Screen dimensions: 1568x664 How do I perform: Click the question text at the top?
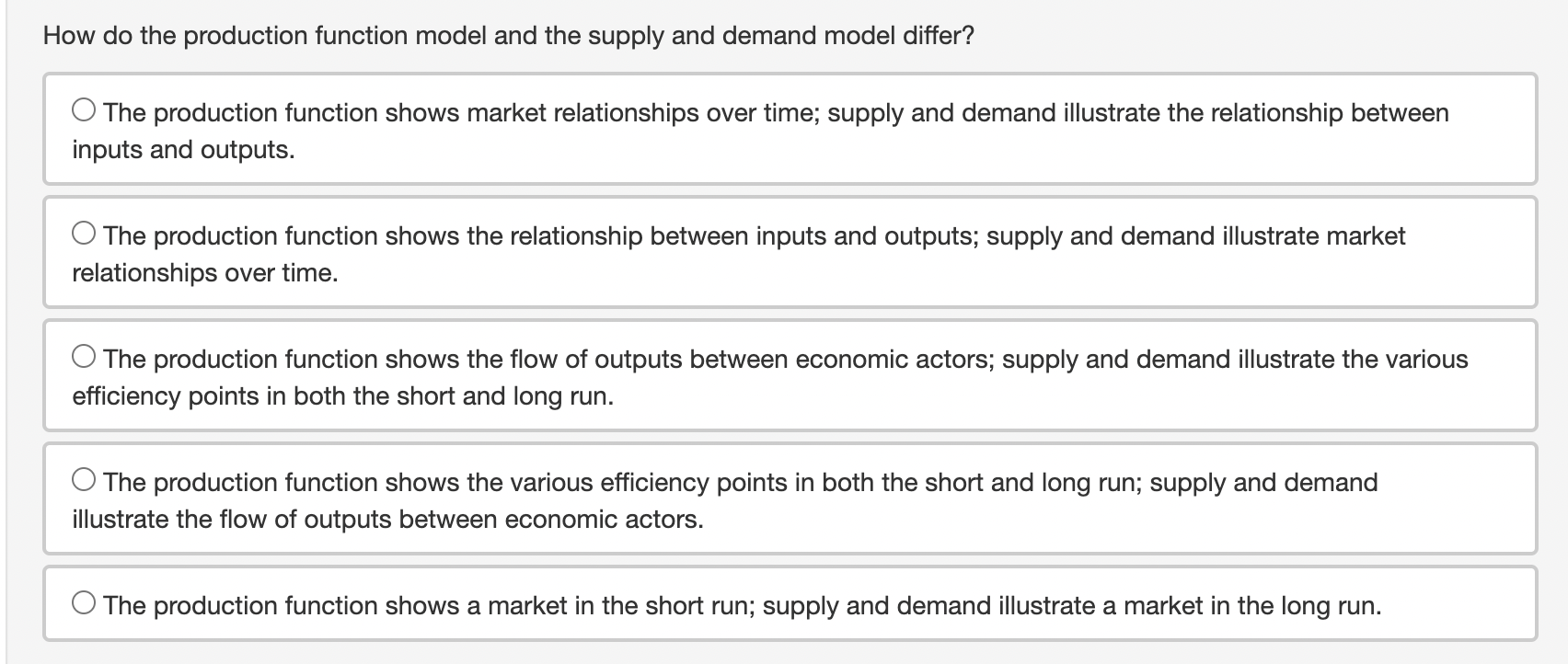click(x=508, y=35)
